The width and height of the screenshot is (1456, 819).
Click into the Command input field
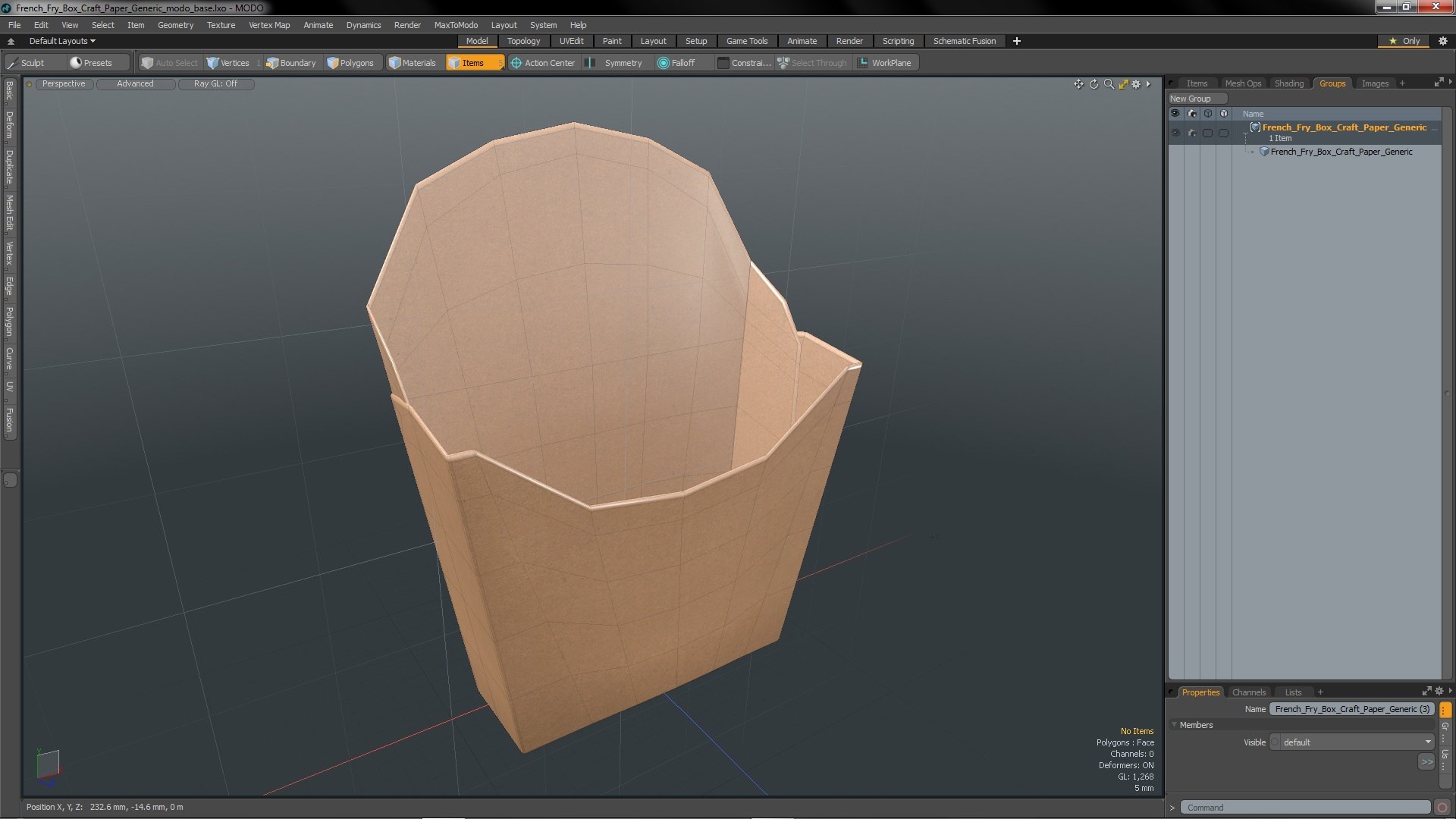(1306, 808)
